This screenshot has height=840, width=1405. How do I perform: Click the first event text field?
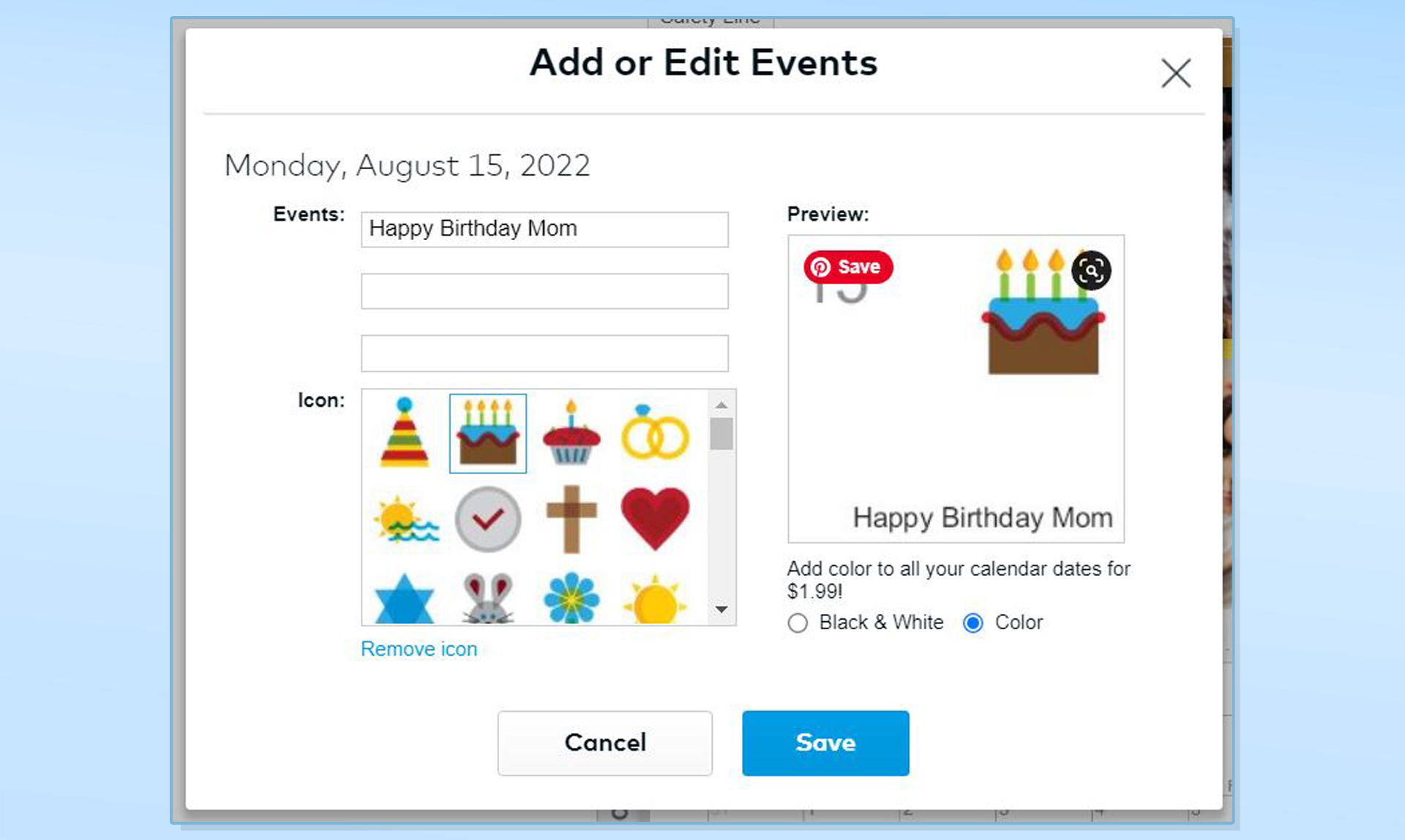coord(545,228)
